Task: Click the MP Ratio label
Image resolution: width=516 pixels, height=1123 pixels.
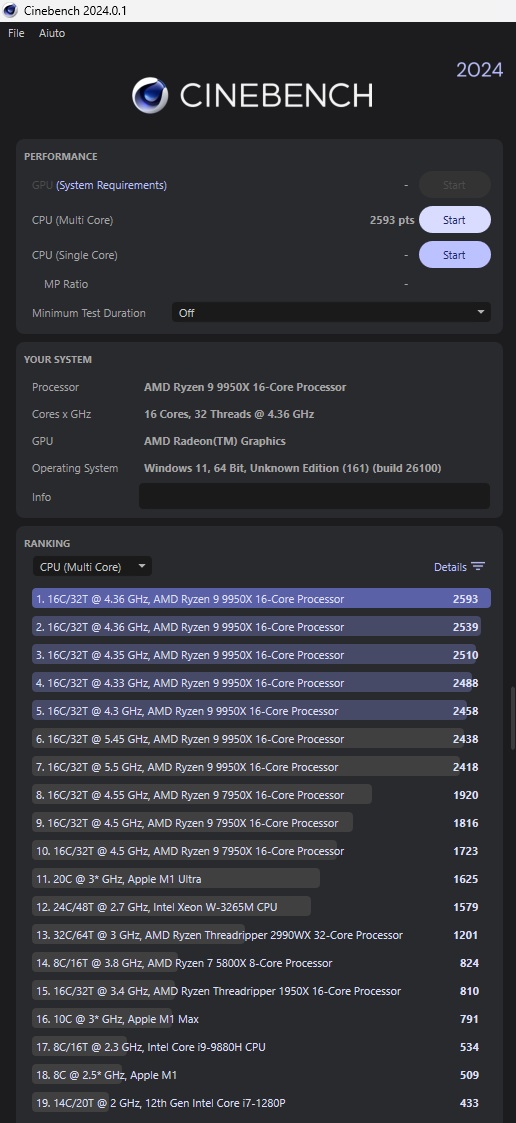Action: [x=66, y=284]
